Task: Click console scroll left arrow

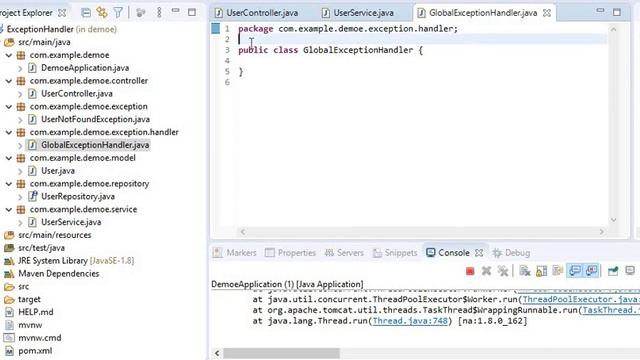Action: pos(217,353)
